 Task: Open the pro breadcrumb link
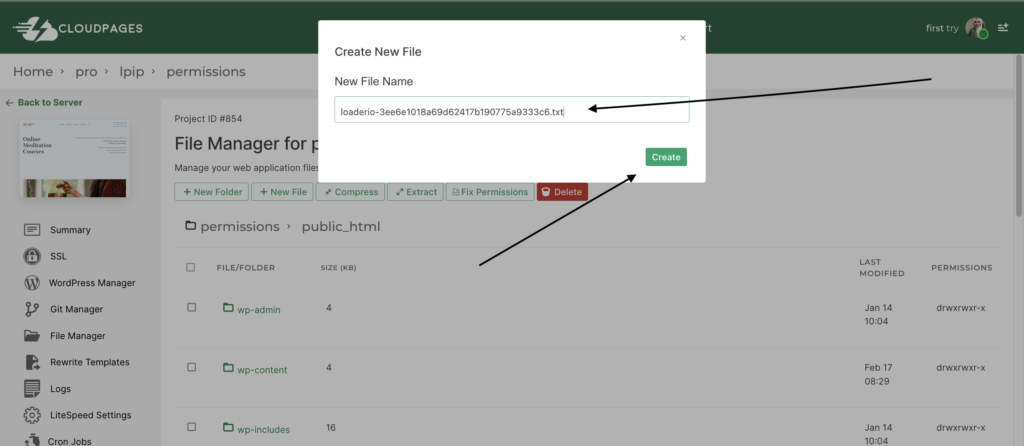[x=86, y=72]
